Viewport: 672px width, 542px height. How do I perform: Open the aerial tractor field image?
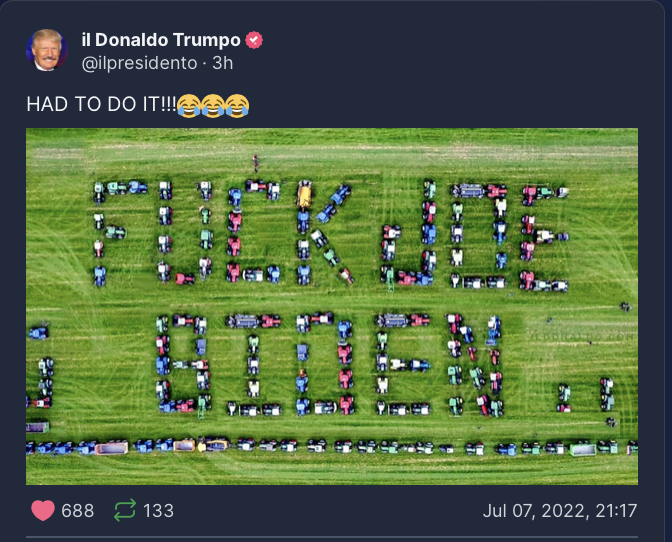click(x=332, y=306)
